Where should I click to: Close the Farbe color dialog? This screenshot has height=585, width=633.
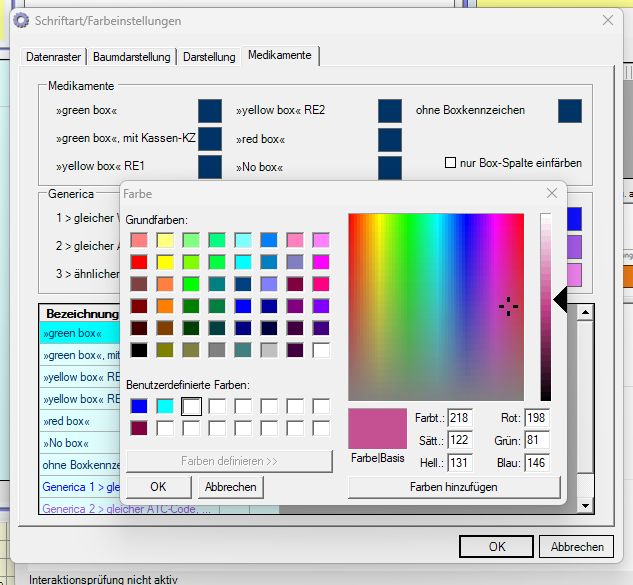pyautogui.click(x=551, y=193)
